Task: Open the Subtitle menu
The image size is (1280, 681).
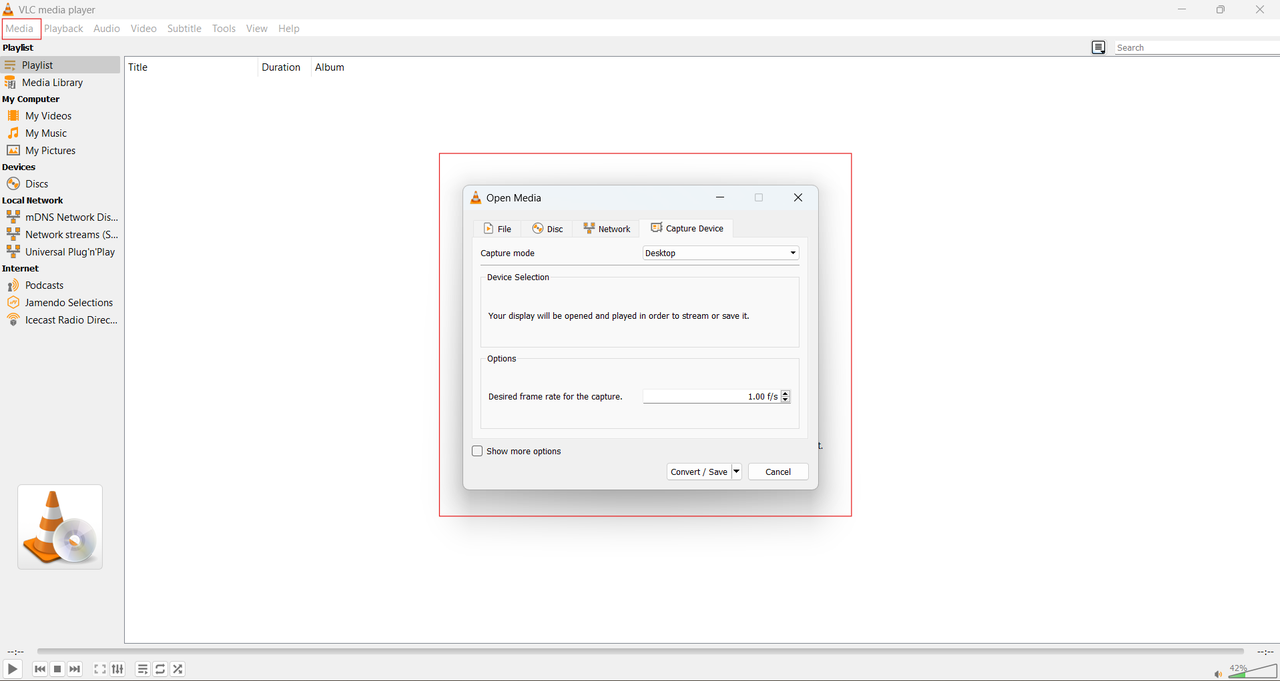Action: pos(184,28)
